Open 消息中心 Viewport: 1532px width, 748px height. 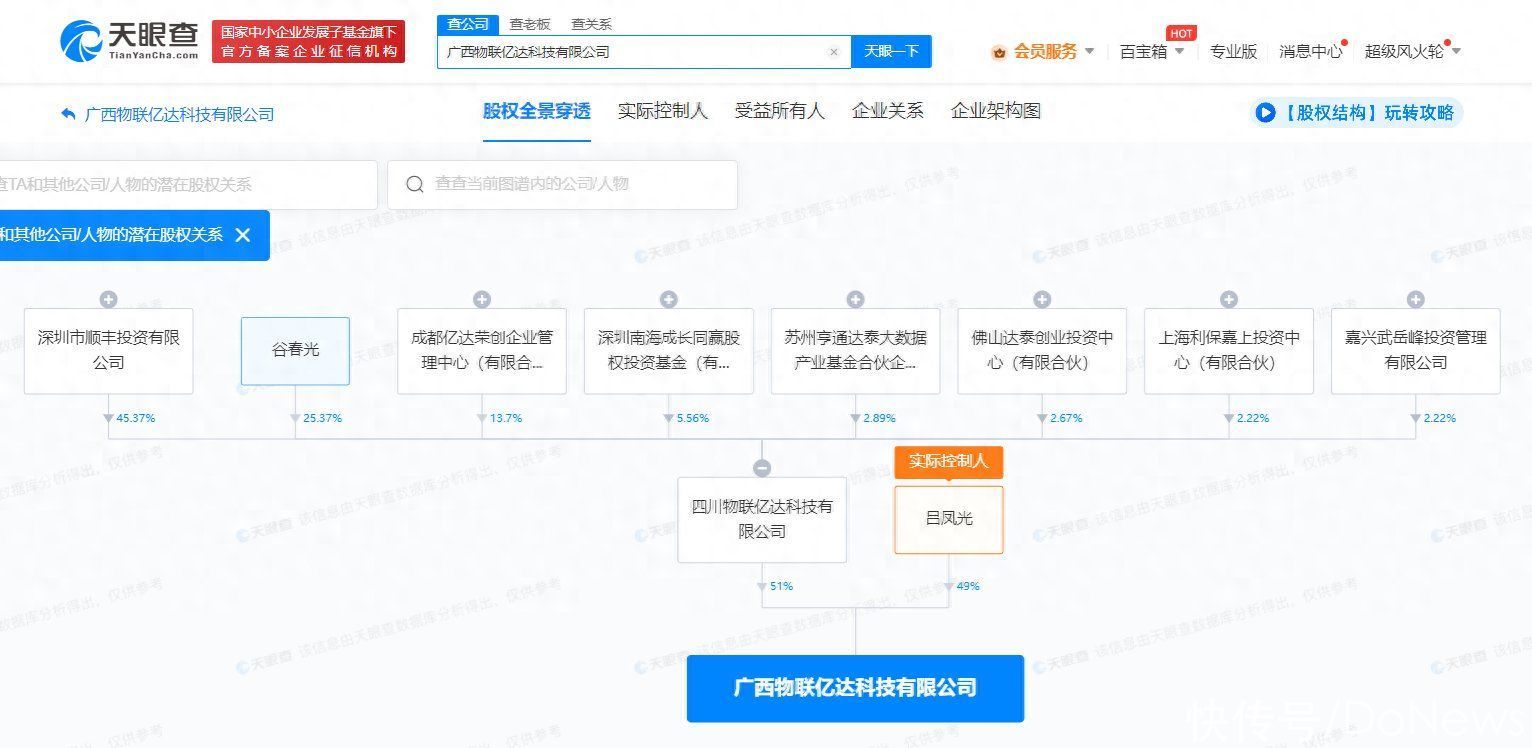click(x=1311, y=51)
